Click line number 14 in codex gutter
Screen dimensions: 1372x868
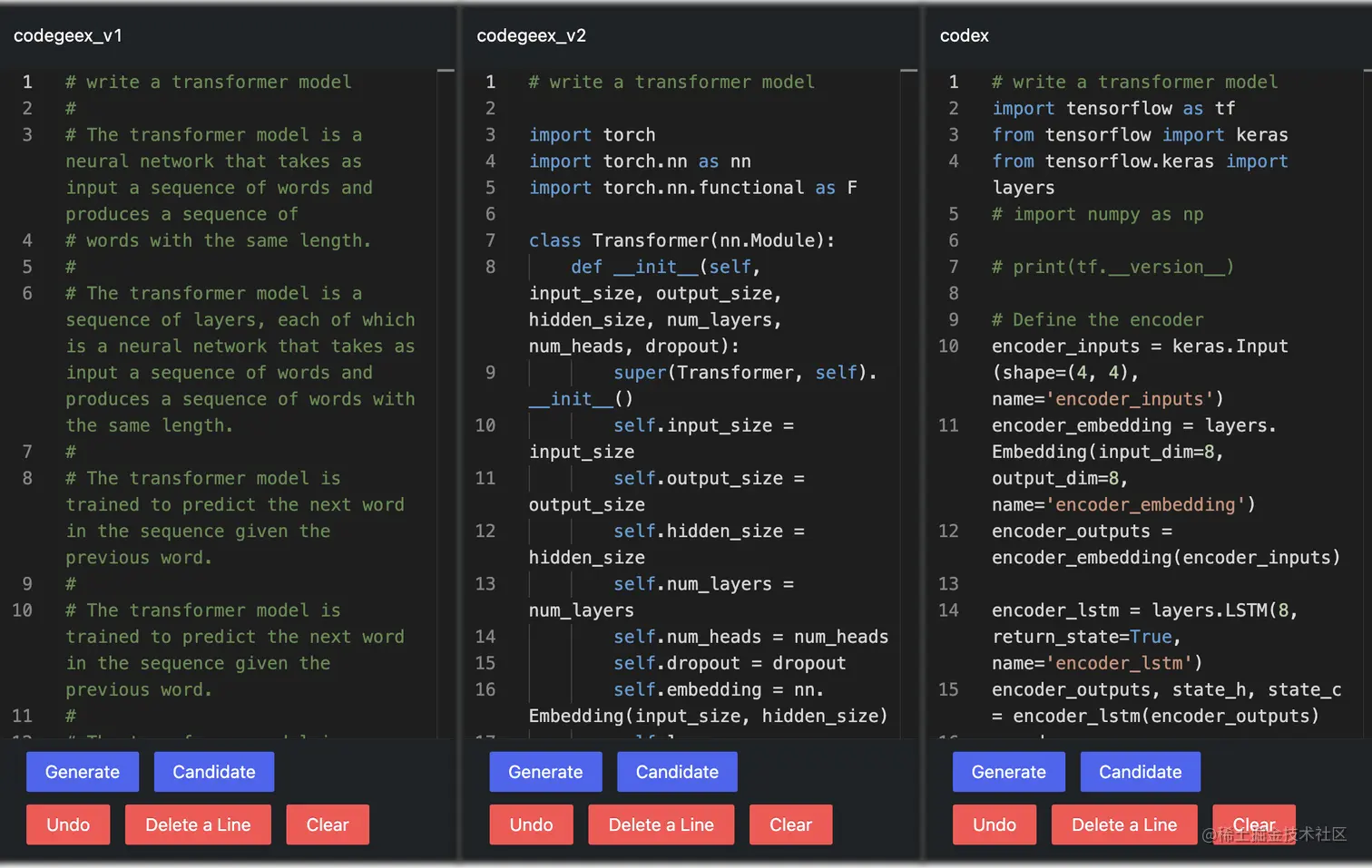948,610
